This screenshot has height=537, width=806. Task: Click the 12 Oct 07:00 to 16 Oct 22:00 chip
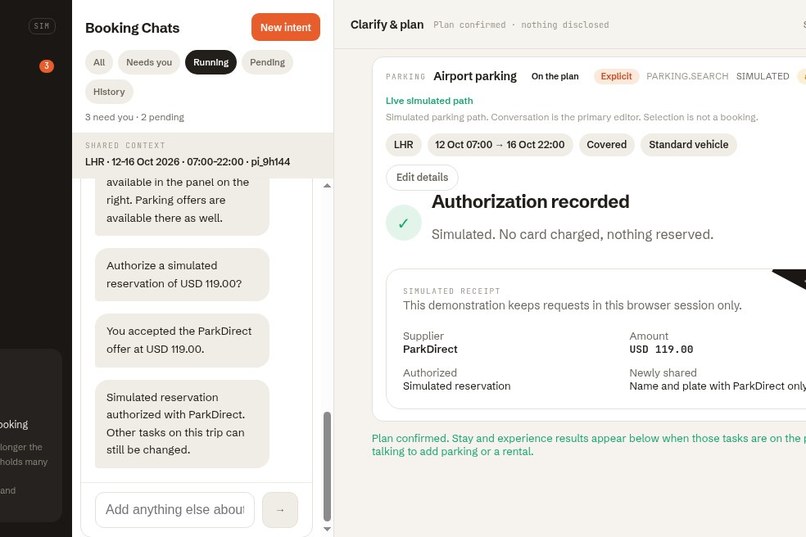500,145
